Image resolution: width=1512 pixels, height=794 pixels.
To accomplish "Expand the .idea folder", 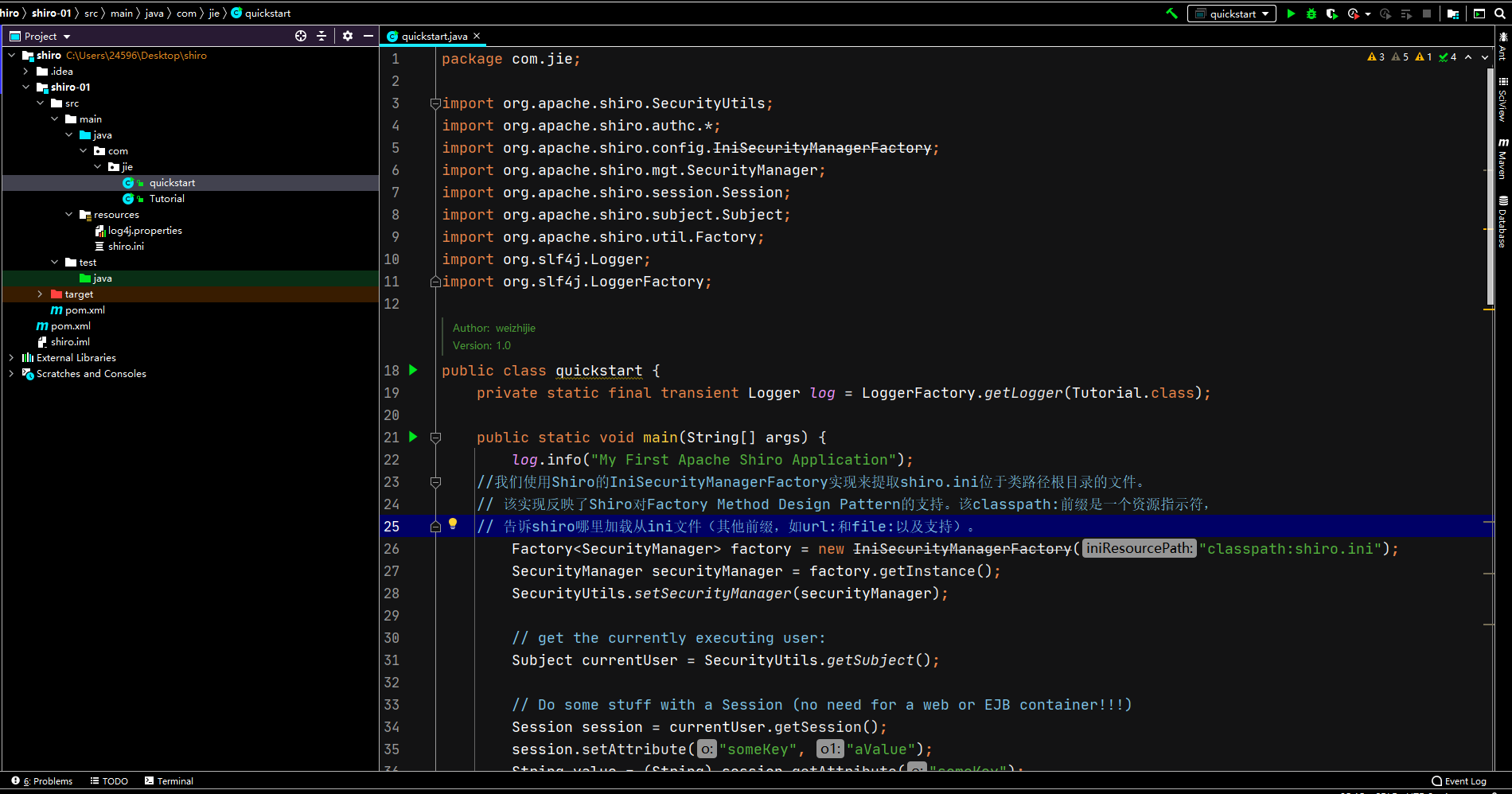I will point(26,72).
